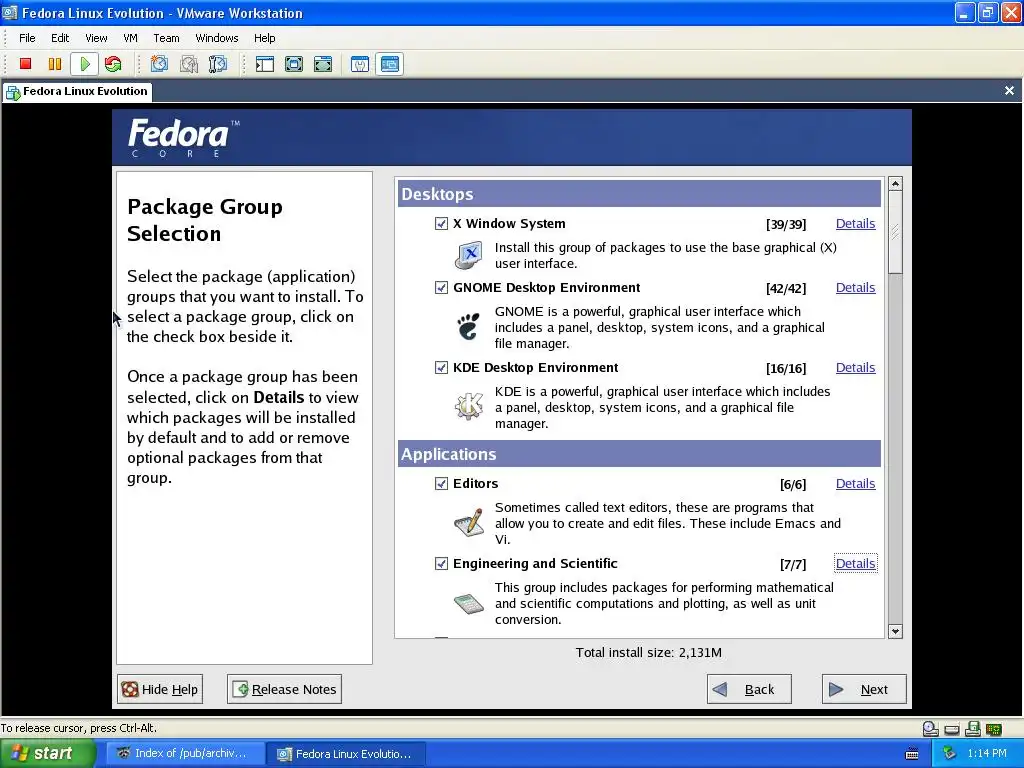Click the KDE gear group icon
This screenshot has height=768, width=1024.
click(x=469, y=406)
